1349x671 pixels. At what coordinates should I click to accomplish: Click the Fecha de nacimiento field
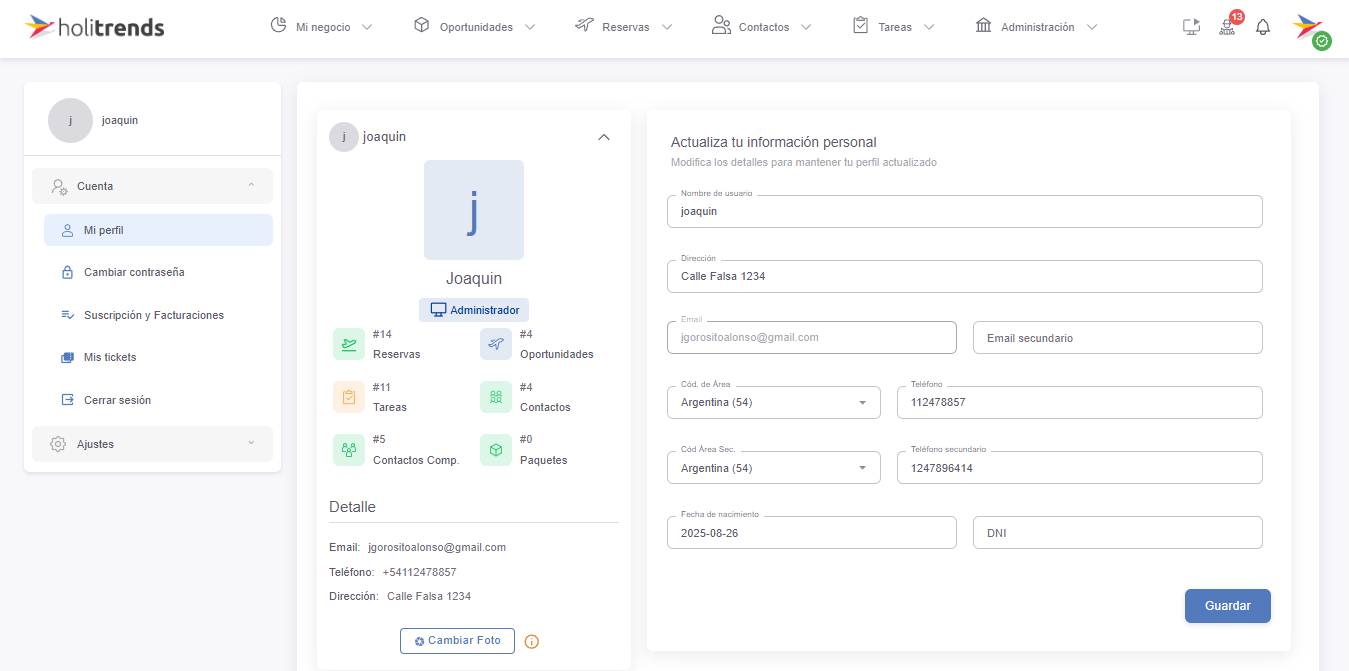(x=812, y=532)
